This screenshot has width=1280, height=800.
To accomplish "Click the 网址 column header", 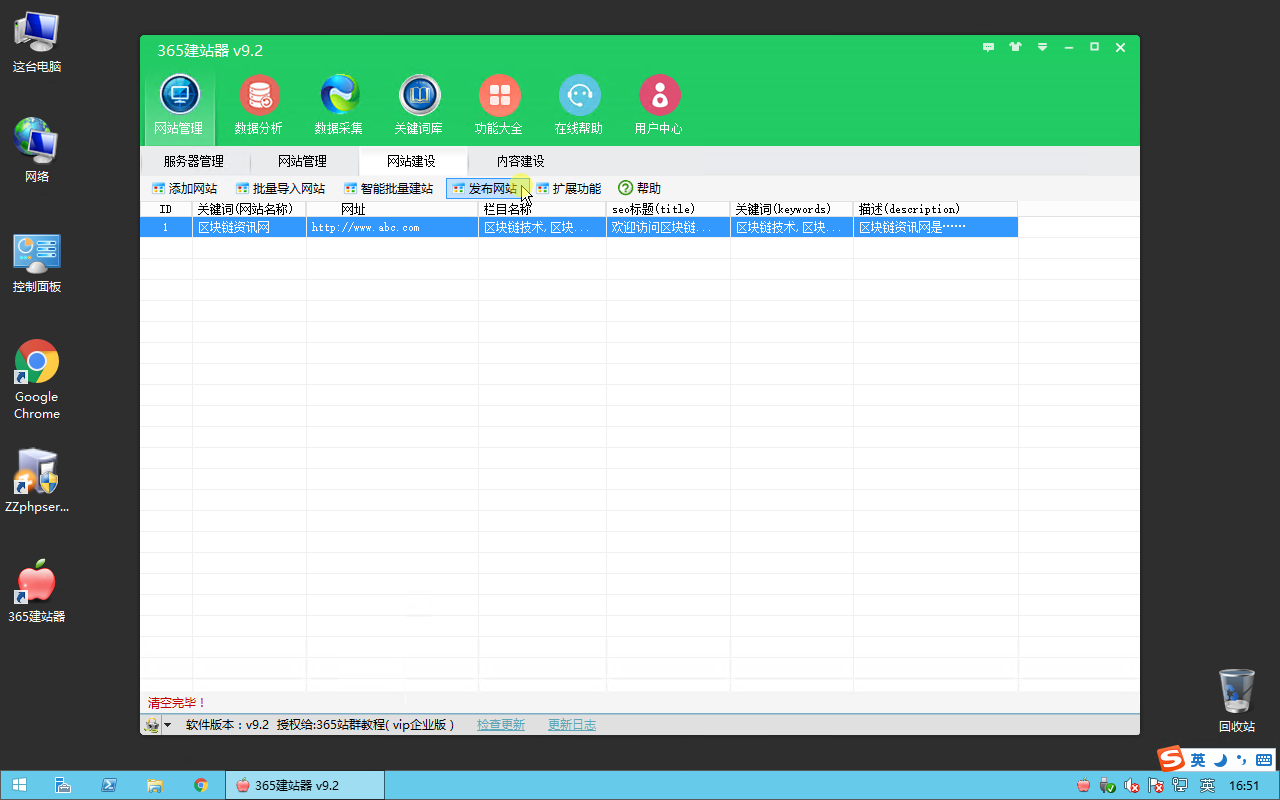I will point(392,209).
